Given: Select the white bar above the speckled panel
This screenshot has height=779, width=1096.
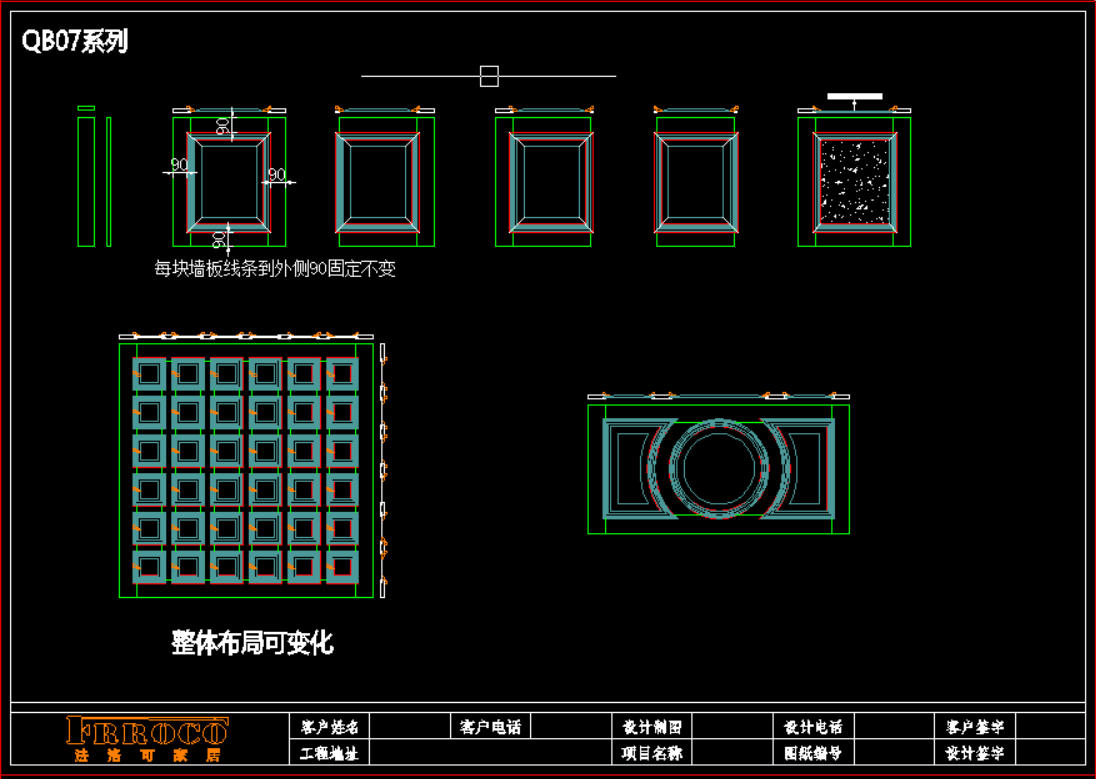Looking at the screenshot, I should pos(854,97).
